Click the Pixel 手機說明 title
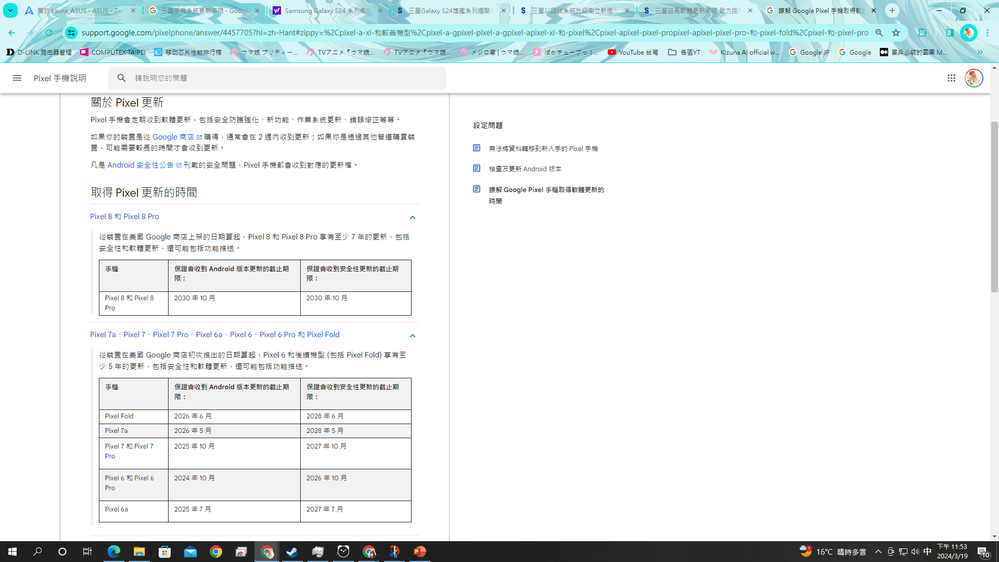Image resolution: width=999 pixels, height=562 pixels. pyautogui.click(x=60, y=78)
